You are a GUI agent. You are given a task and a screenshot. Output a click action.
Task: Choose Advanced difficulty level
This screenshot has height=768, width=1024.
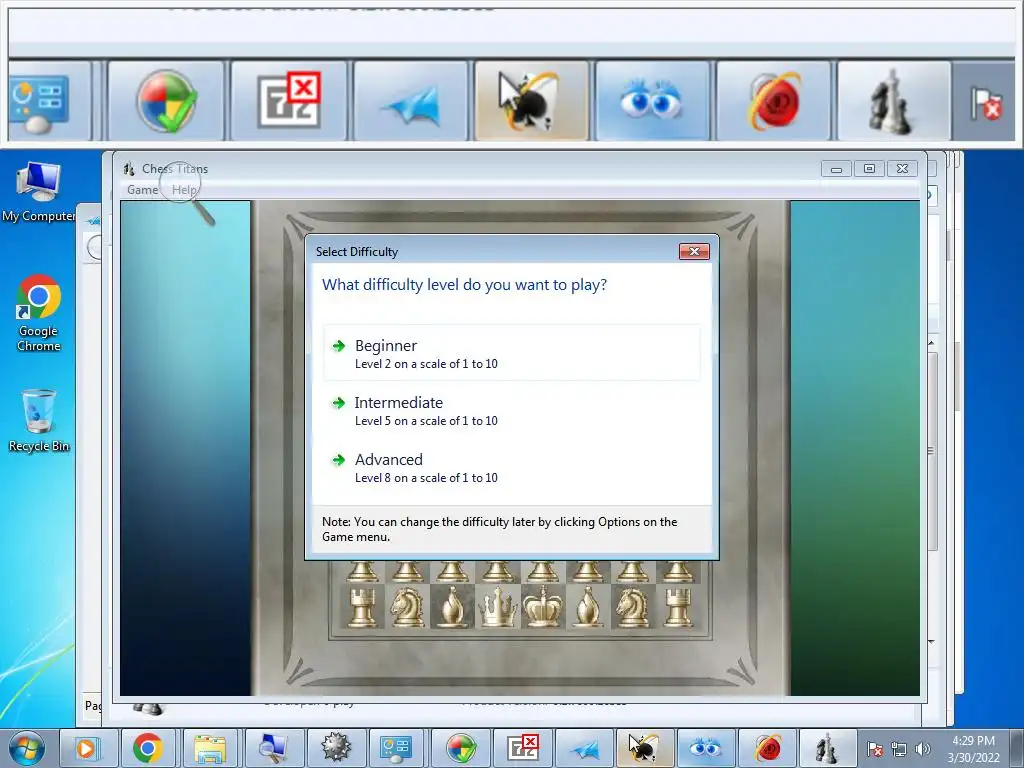(511, 467)
